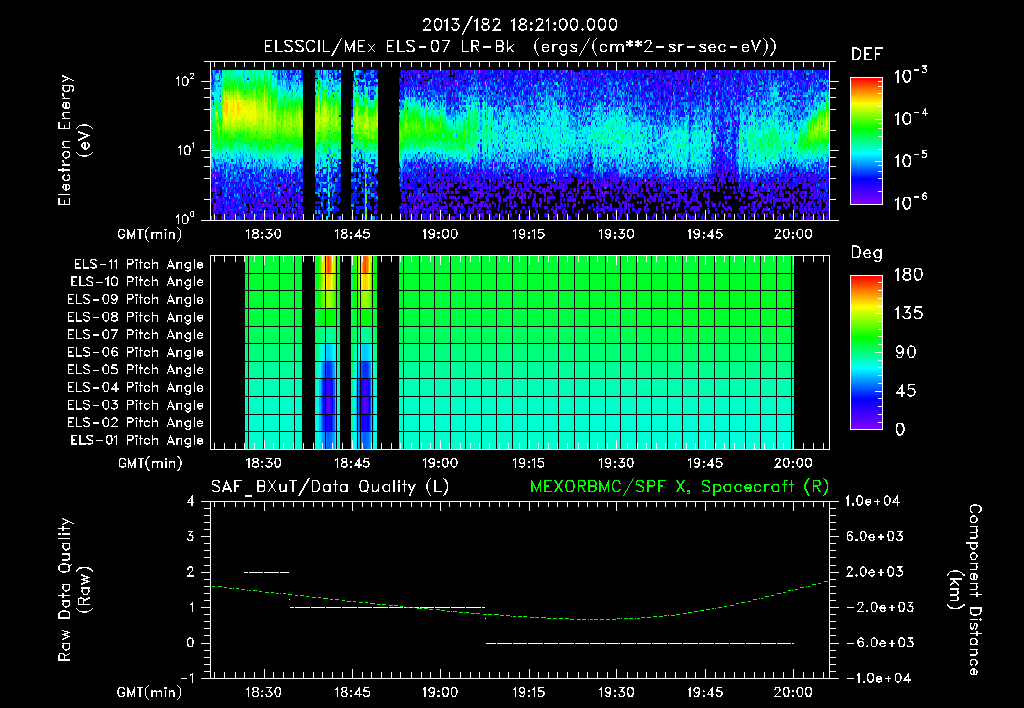1024x708 pixels.
Task: Click GMT(min) label under the pitch angle panel
Action: [x=150, y=464]
